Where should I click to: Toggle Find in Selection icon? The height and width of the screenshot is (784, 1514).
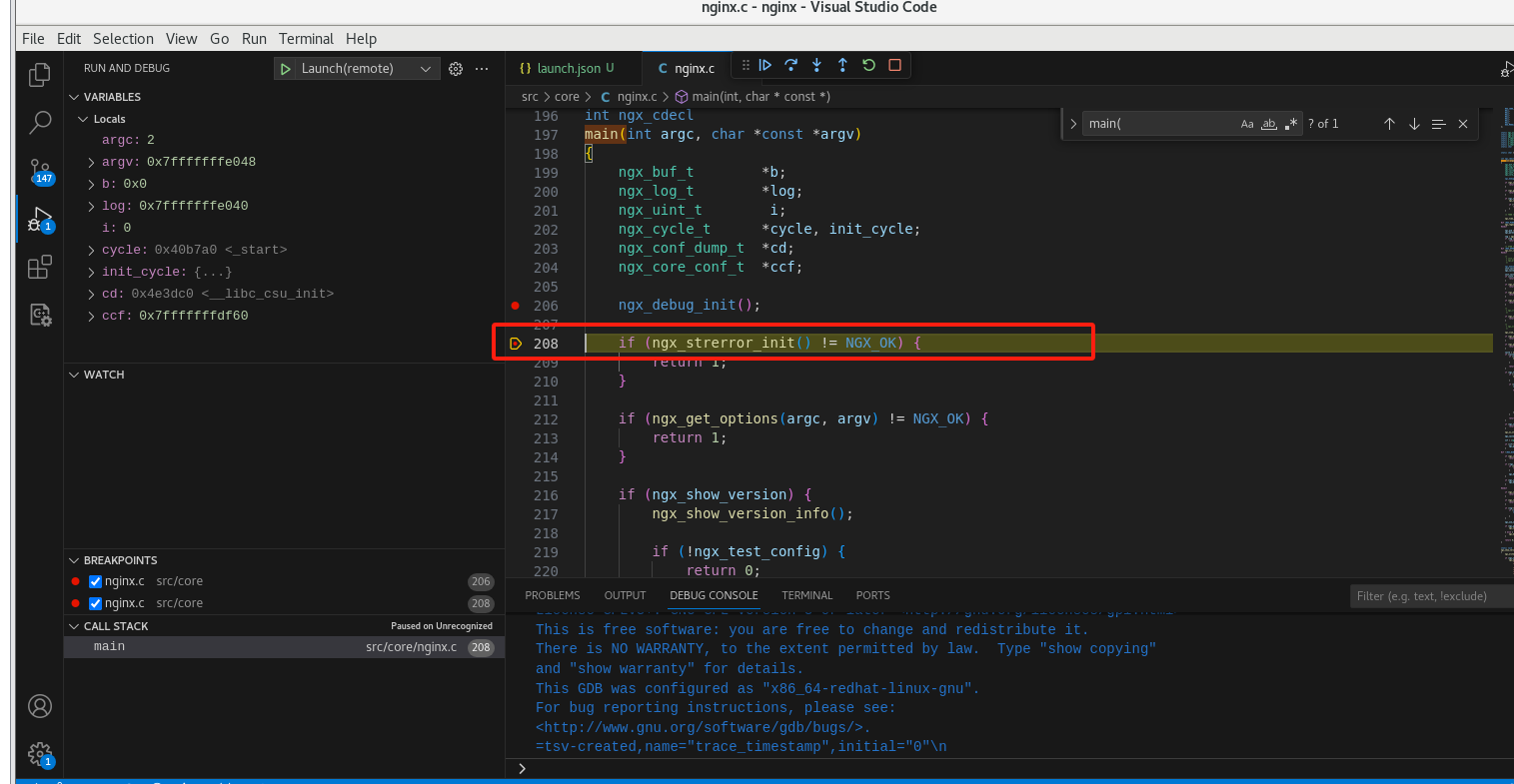point(1439,124)
